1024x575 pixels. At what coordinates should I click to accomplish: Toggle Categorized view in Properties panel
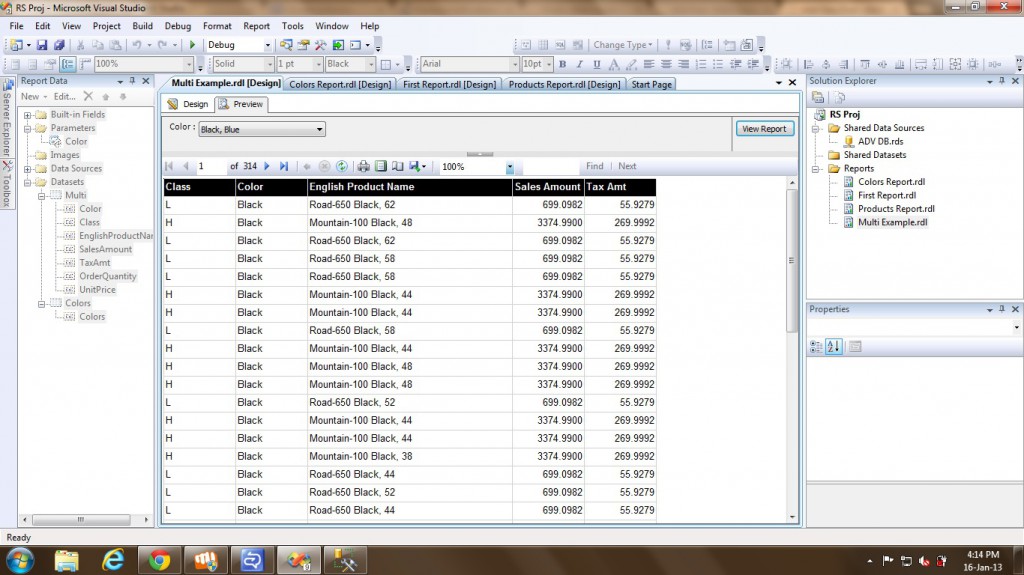tap(816, 347)
